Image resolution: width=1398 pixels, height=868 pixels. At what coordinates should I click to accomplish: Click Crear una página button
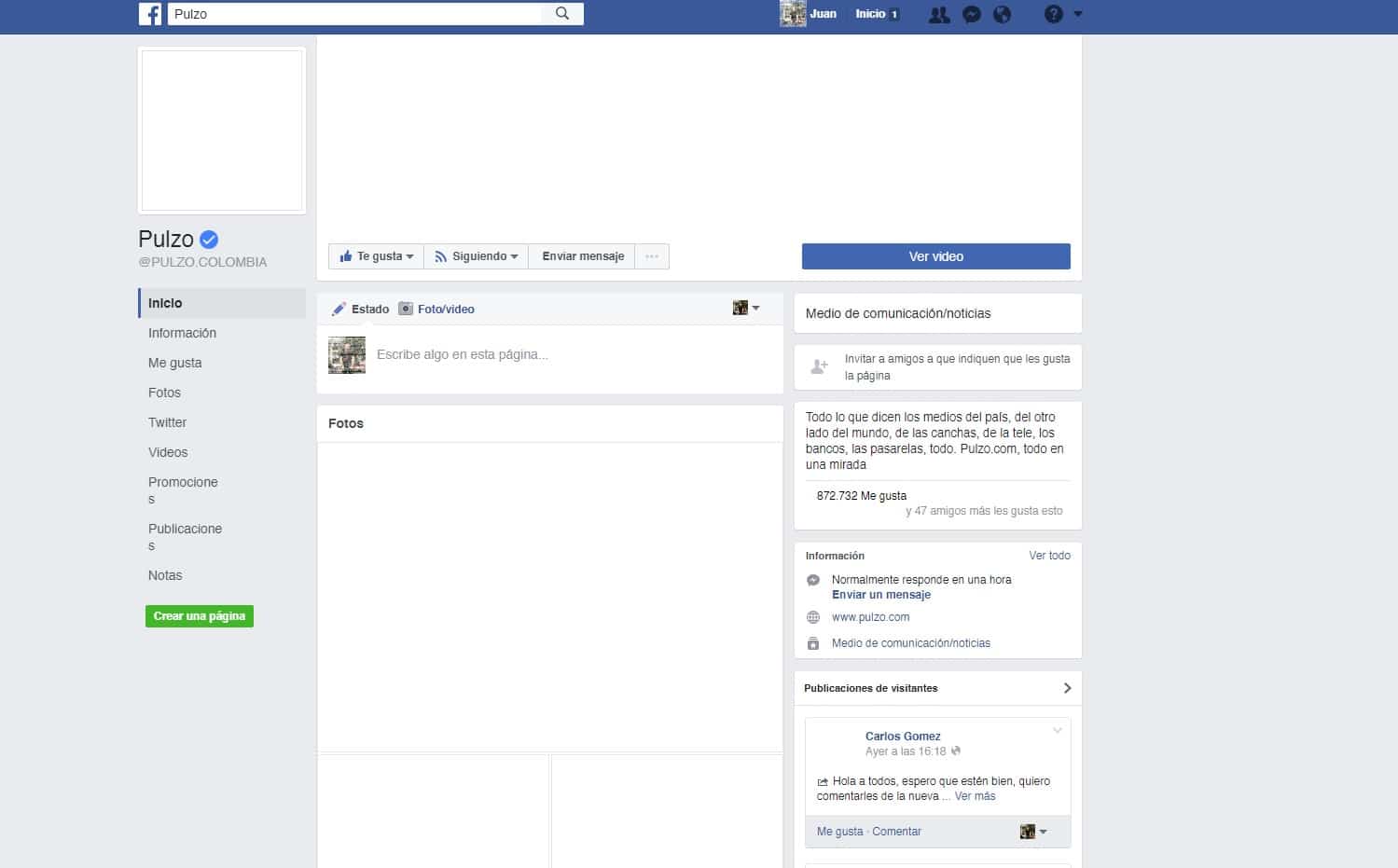(200, 616)
